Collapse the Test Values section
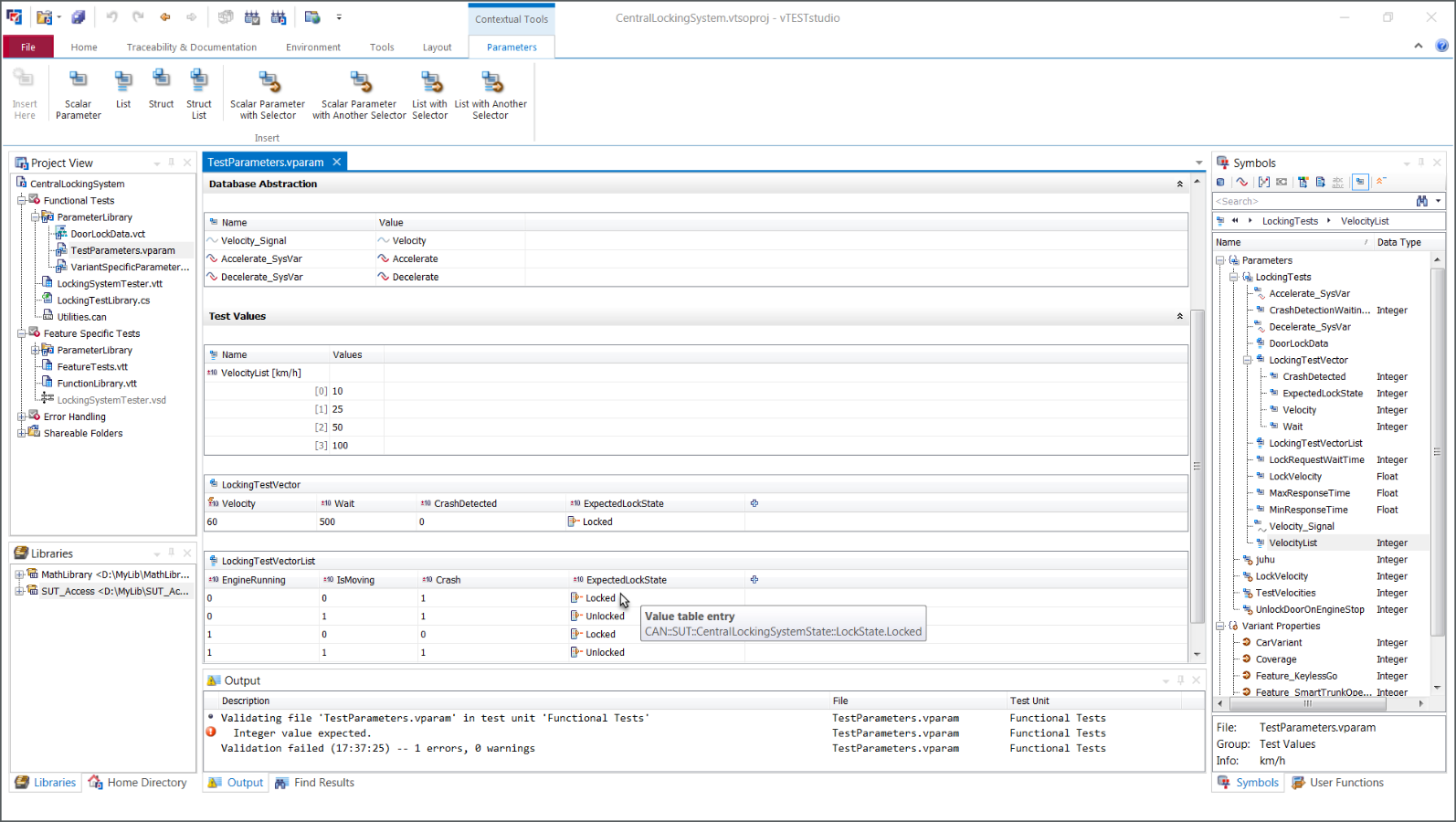The height and width of the screenshot is (822, 1456). click(1180, 316)
